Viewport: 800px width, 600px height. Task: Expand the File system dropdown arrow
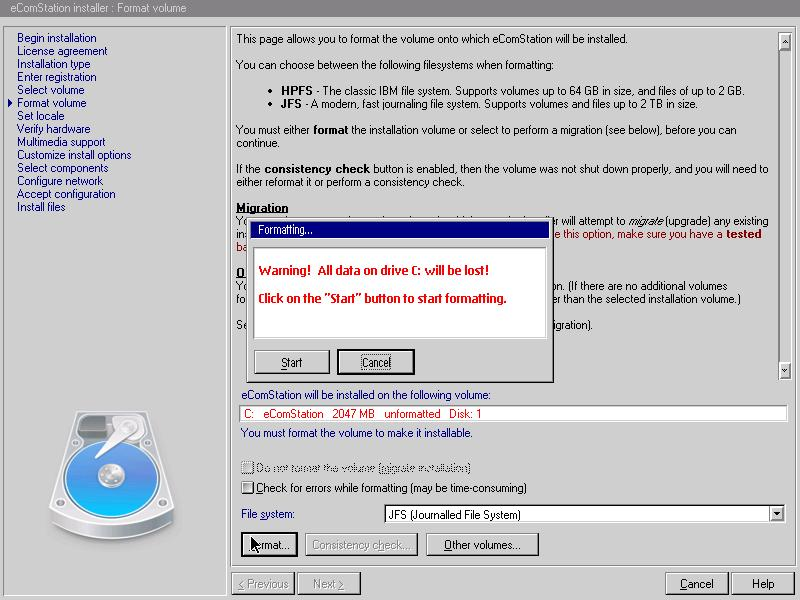777,514
